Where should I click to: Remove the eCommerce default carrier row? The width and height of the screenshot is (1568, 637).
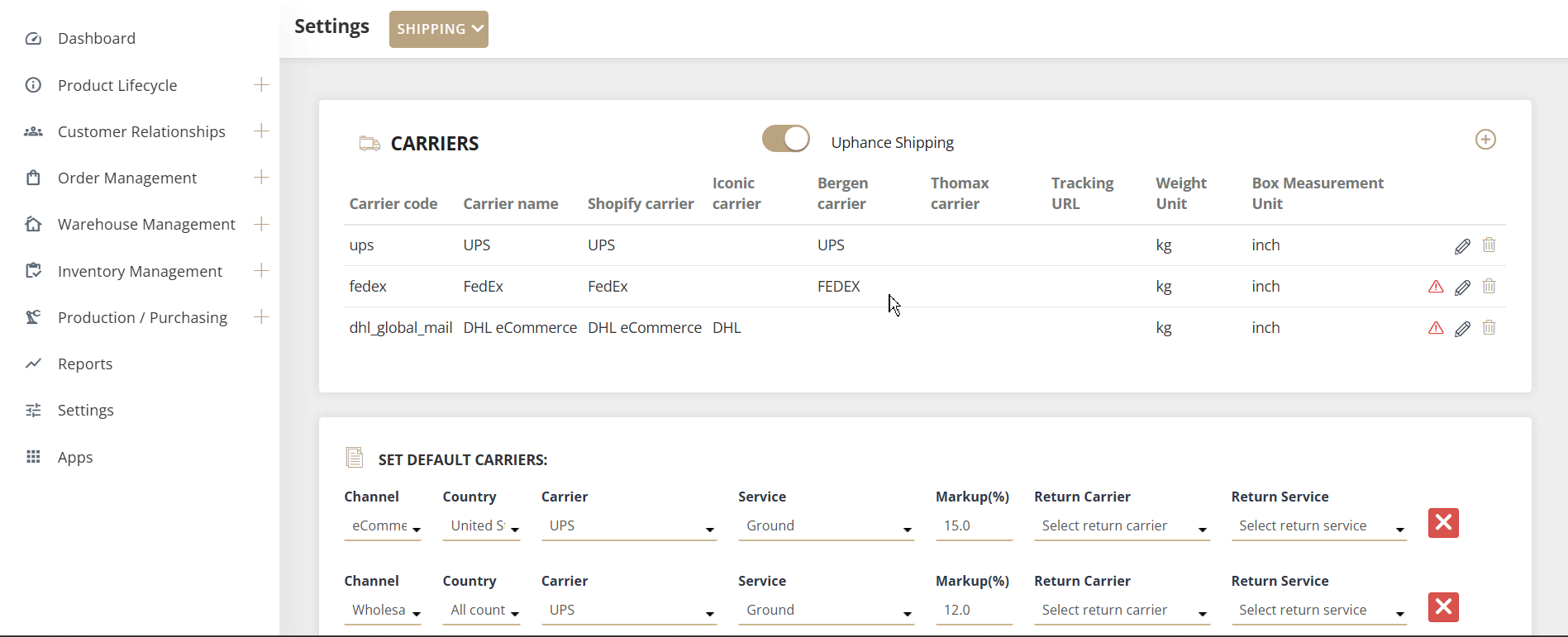(x=1443, y=523)
